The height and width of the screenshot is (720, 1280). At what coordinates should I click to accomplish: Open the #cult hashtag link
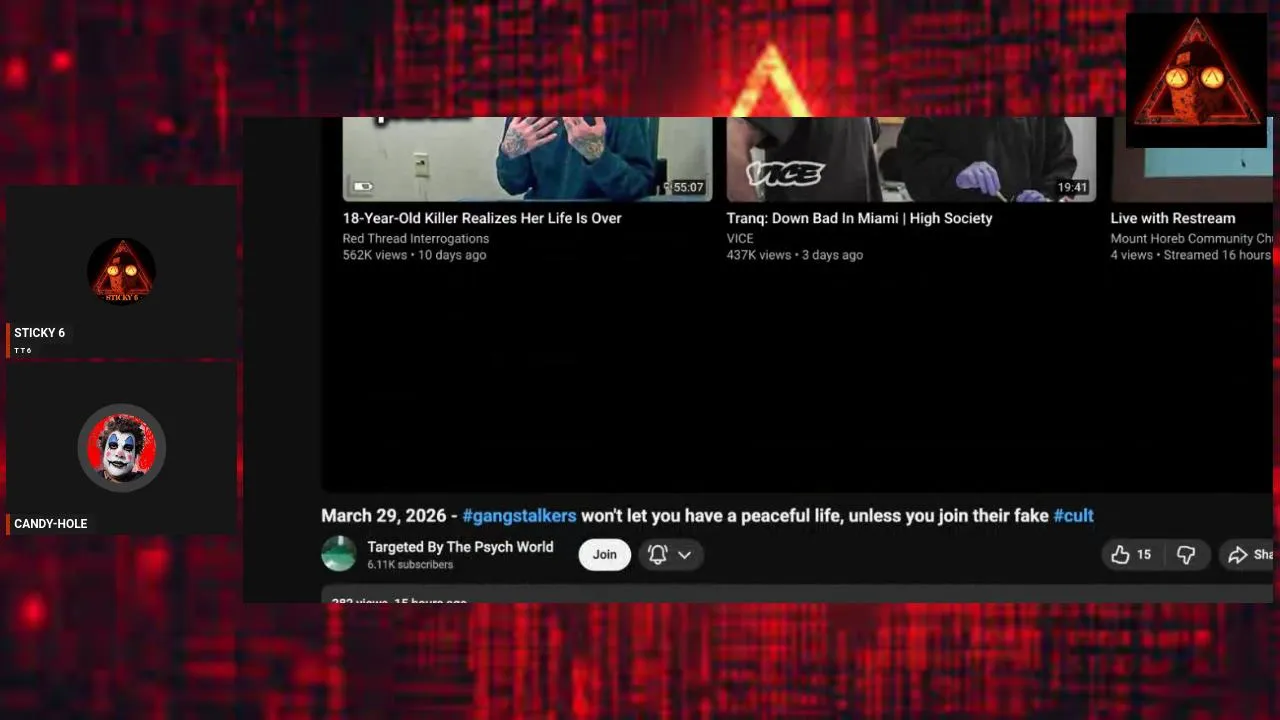tap(1073, 516)
